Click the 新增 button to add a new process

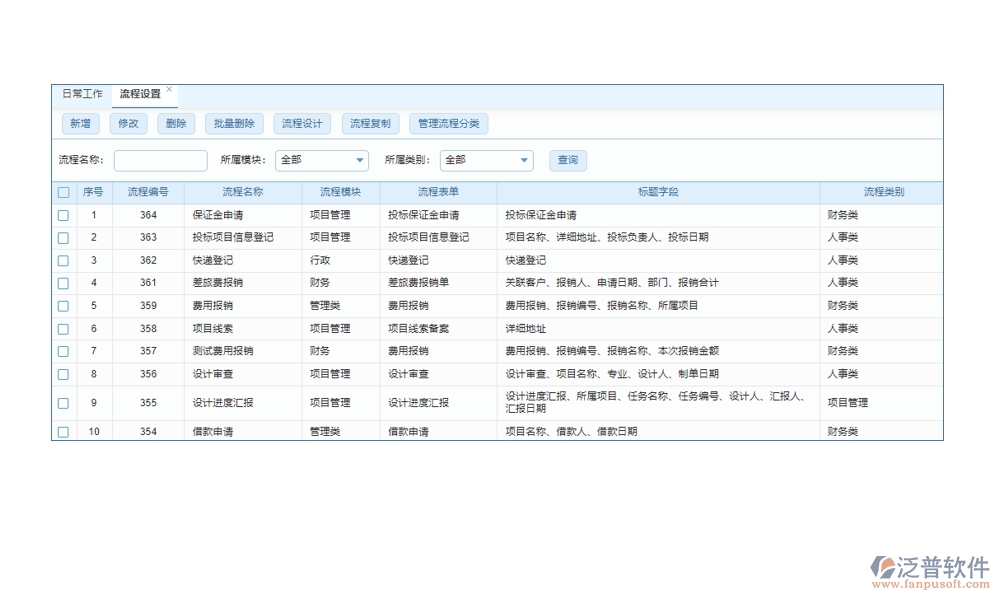coord(80,123)
